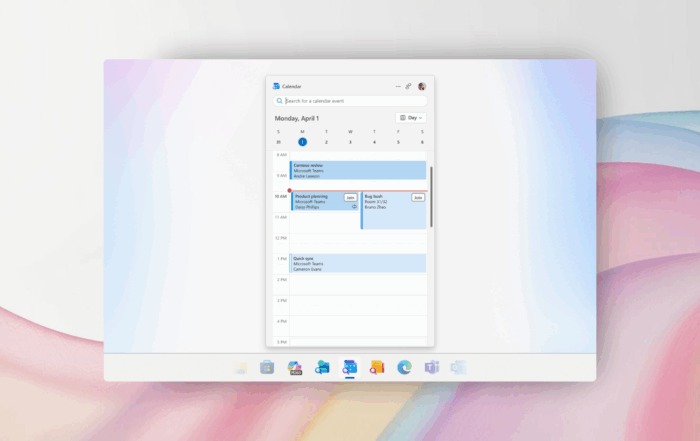Viewport: 700px width, 441px height.
Task: Select Monday 1 in week strip
Action: click(302, 142)
